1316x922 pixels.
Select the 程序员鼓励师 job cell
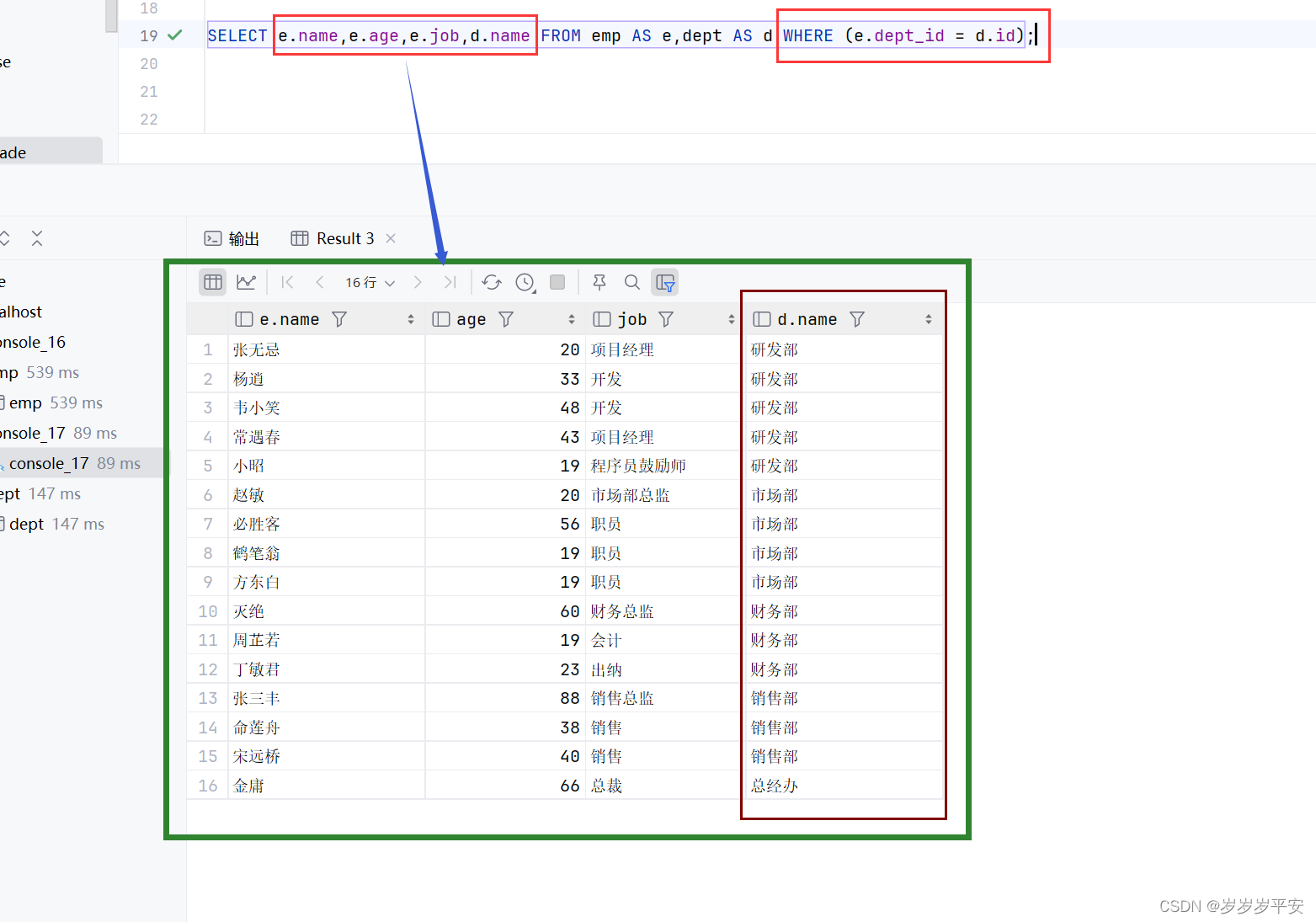tap(663, 466)
